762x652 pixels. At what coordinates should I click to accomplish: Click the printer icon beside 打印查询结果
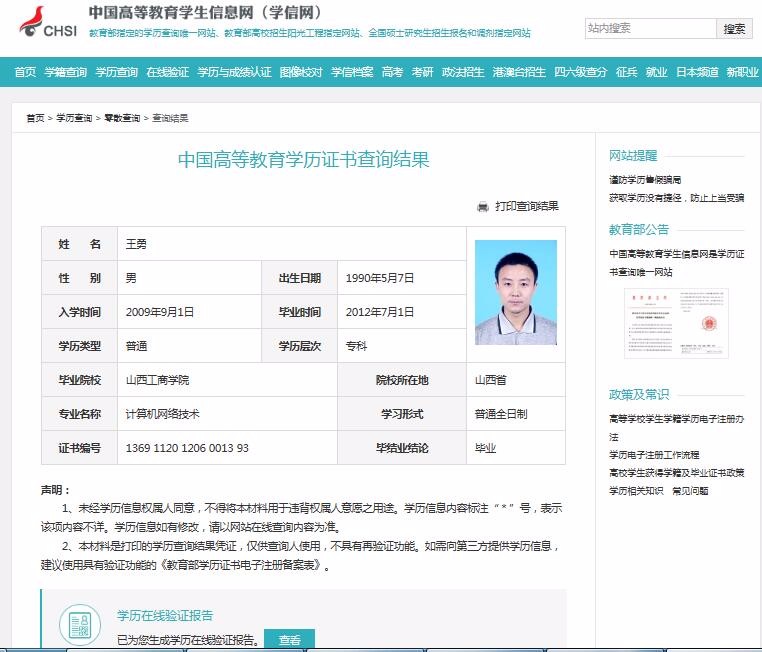[483, 206]
